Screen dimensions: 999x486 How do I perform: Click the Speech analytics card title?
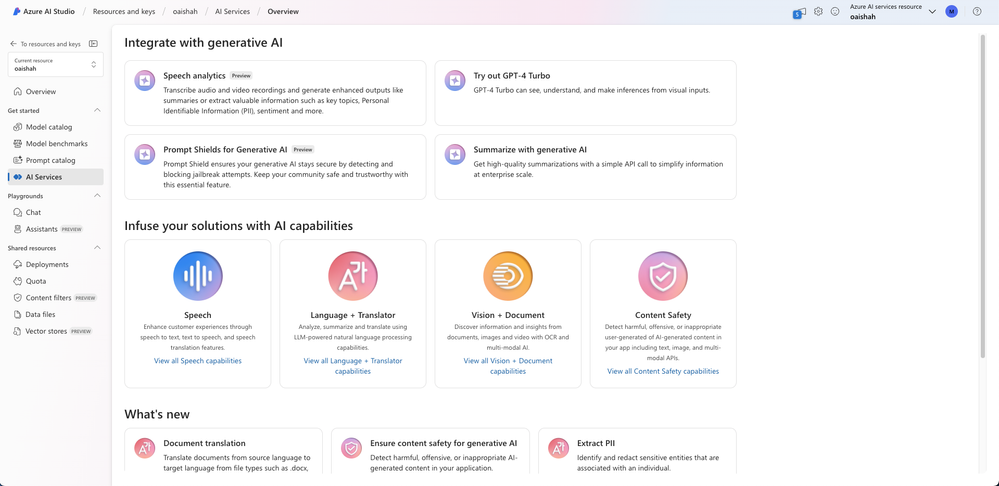[x=194, y=76]
